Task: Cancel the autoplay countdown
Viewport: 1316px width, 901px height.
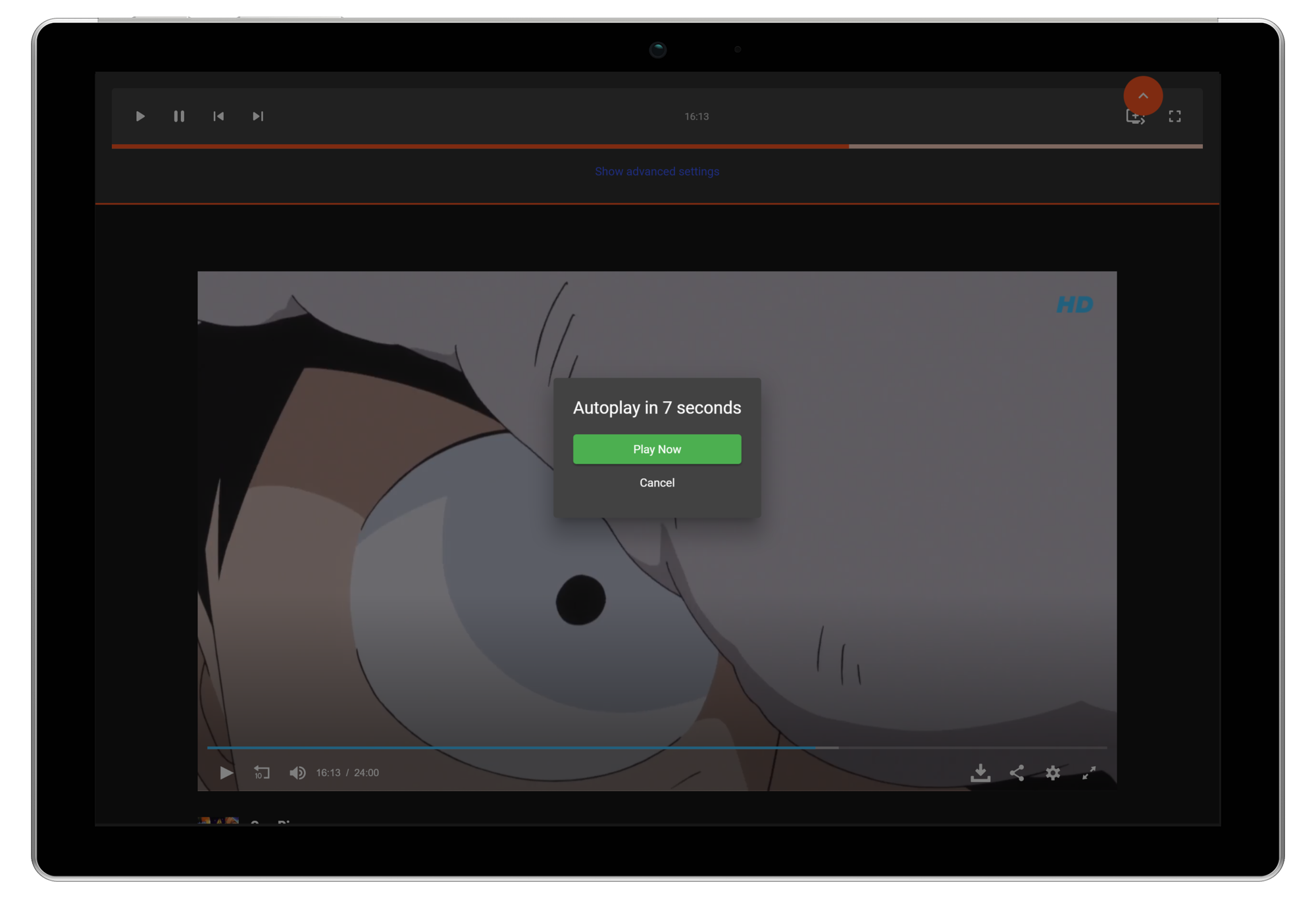Action: 657,483
